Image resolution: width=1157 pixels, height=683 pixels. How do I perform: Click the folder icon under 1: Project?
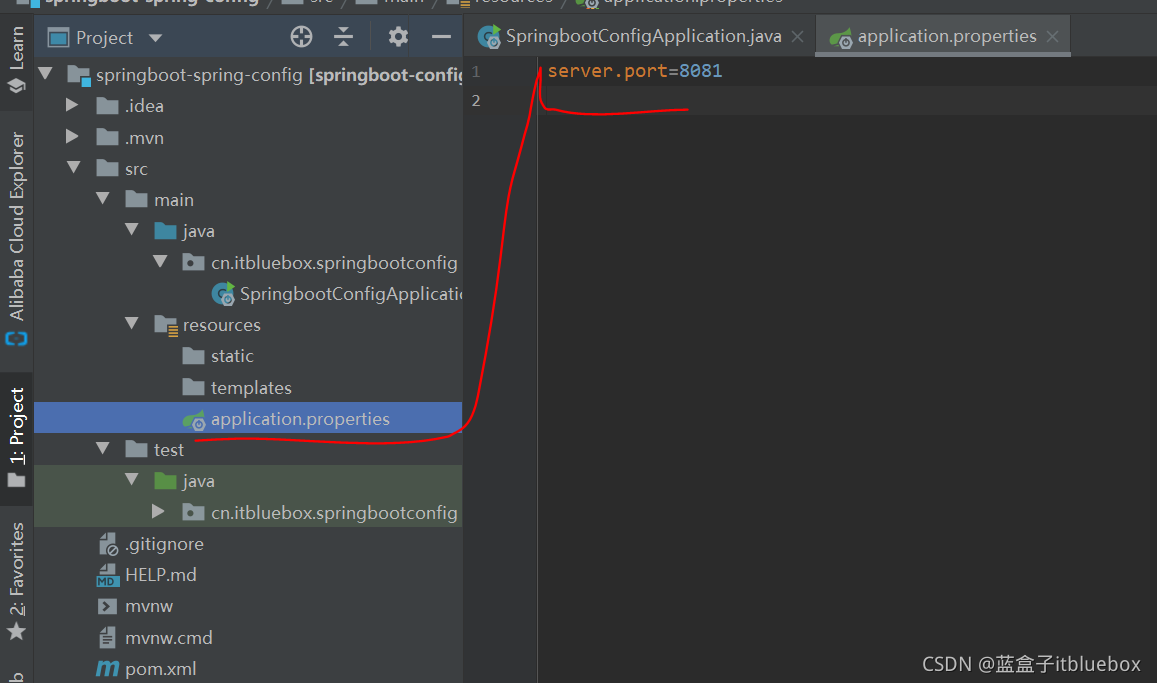point(16,480)
